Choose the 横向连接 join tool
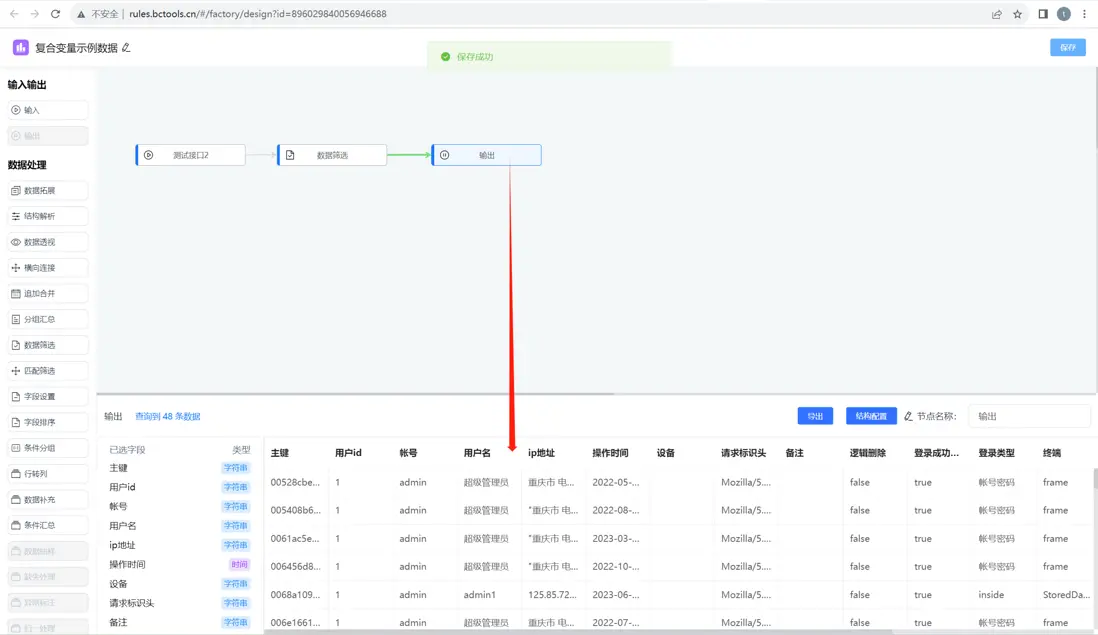Viewport: 1098px width, 635px height. click(48, 267)
